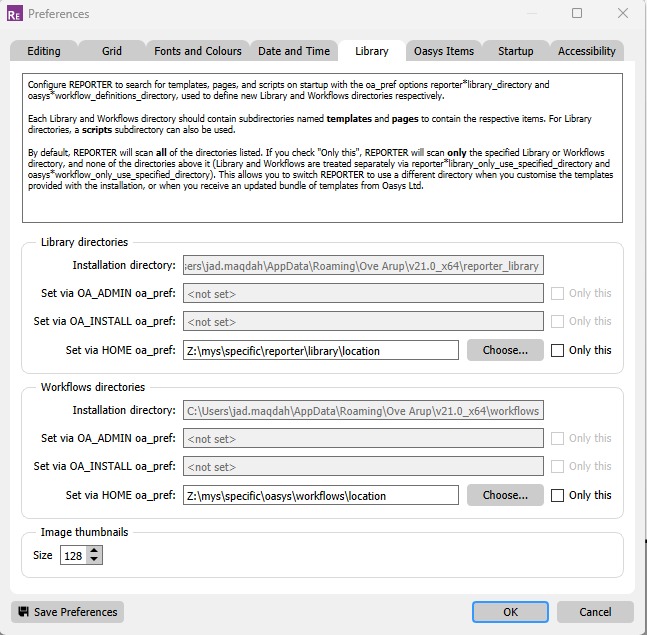
Task: Dismiss dialog with the Cancel button
Action: (x=595, y=611)
